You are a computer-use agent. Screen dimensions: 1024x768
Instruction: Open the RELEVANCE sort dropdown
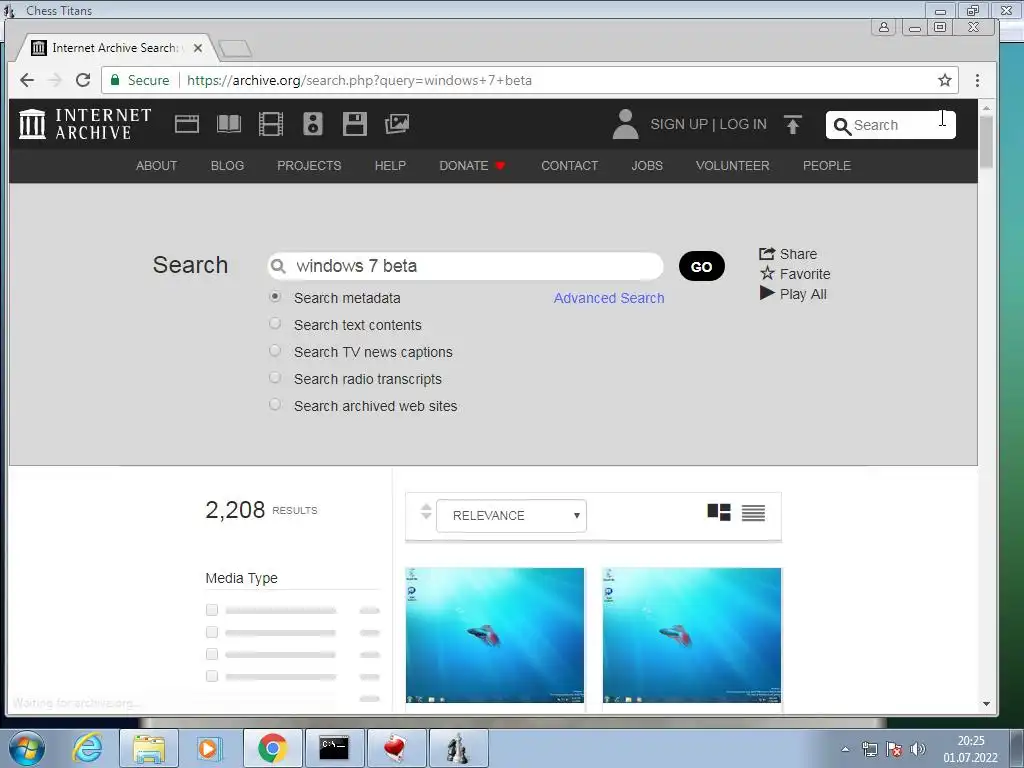coord(511,515)
